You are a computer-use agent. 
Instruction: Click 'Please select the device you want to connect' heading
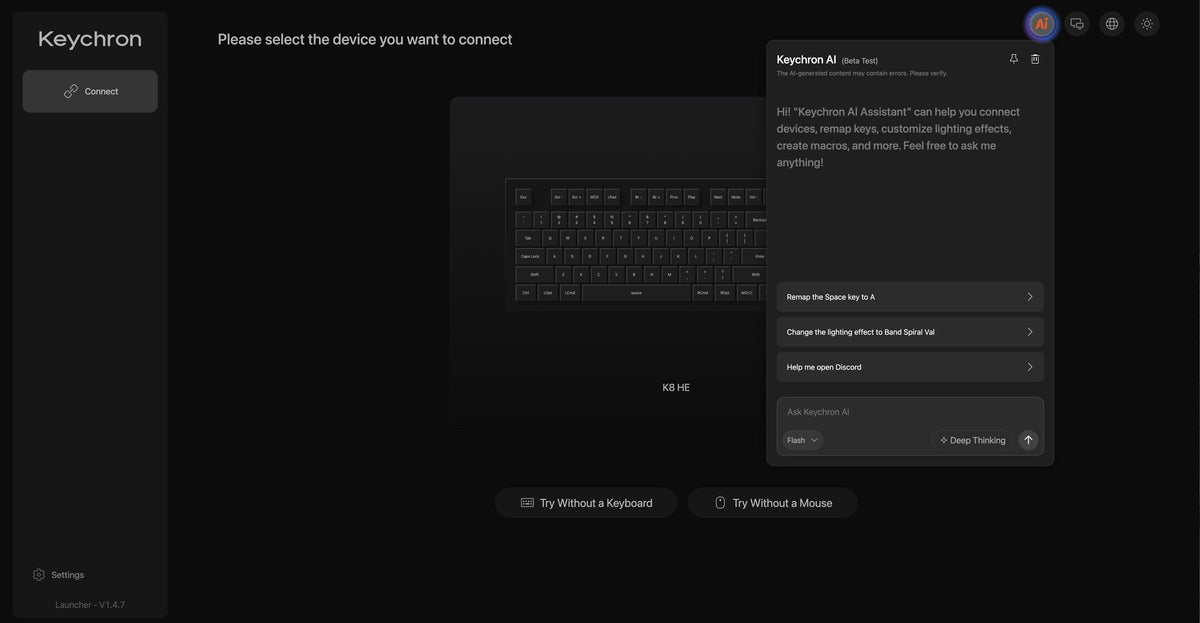pos(365,39)
